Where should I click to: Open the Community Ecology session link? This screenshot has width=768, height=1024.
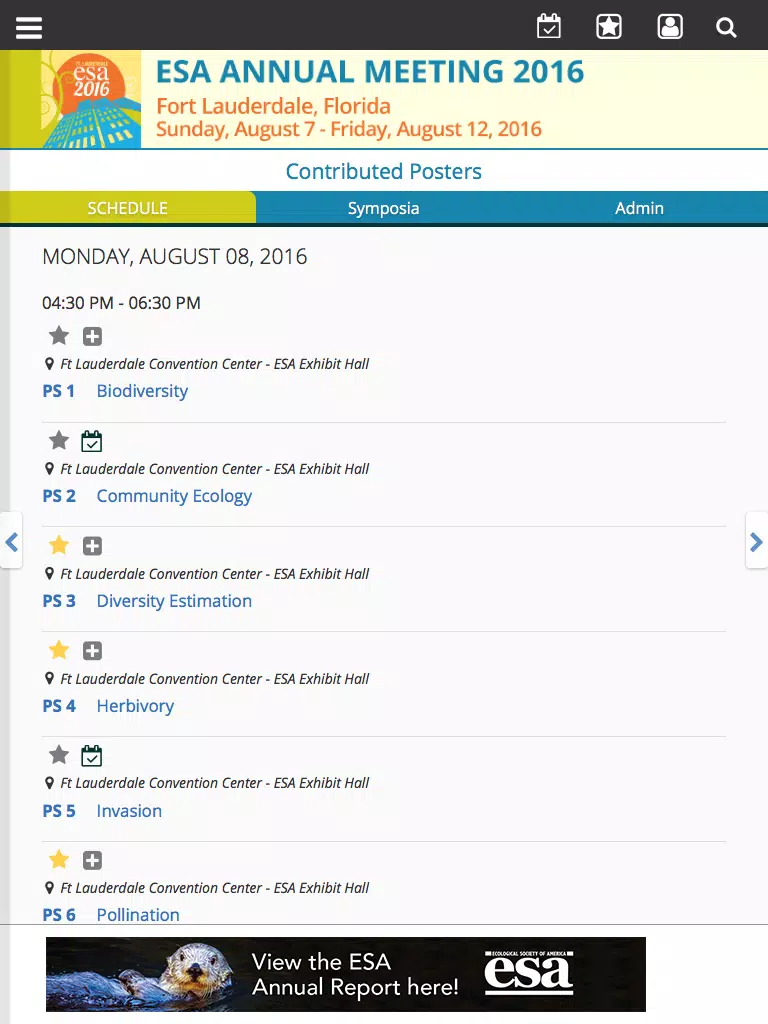pos(174,496)
